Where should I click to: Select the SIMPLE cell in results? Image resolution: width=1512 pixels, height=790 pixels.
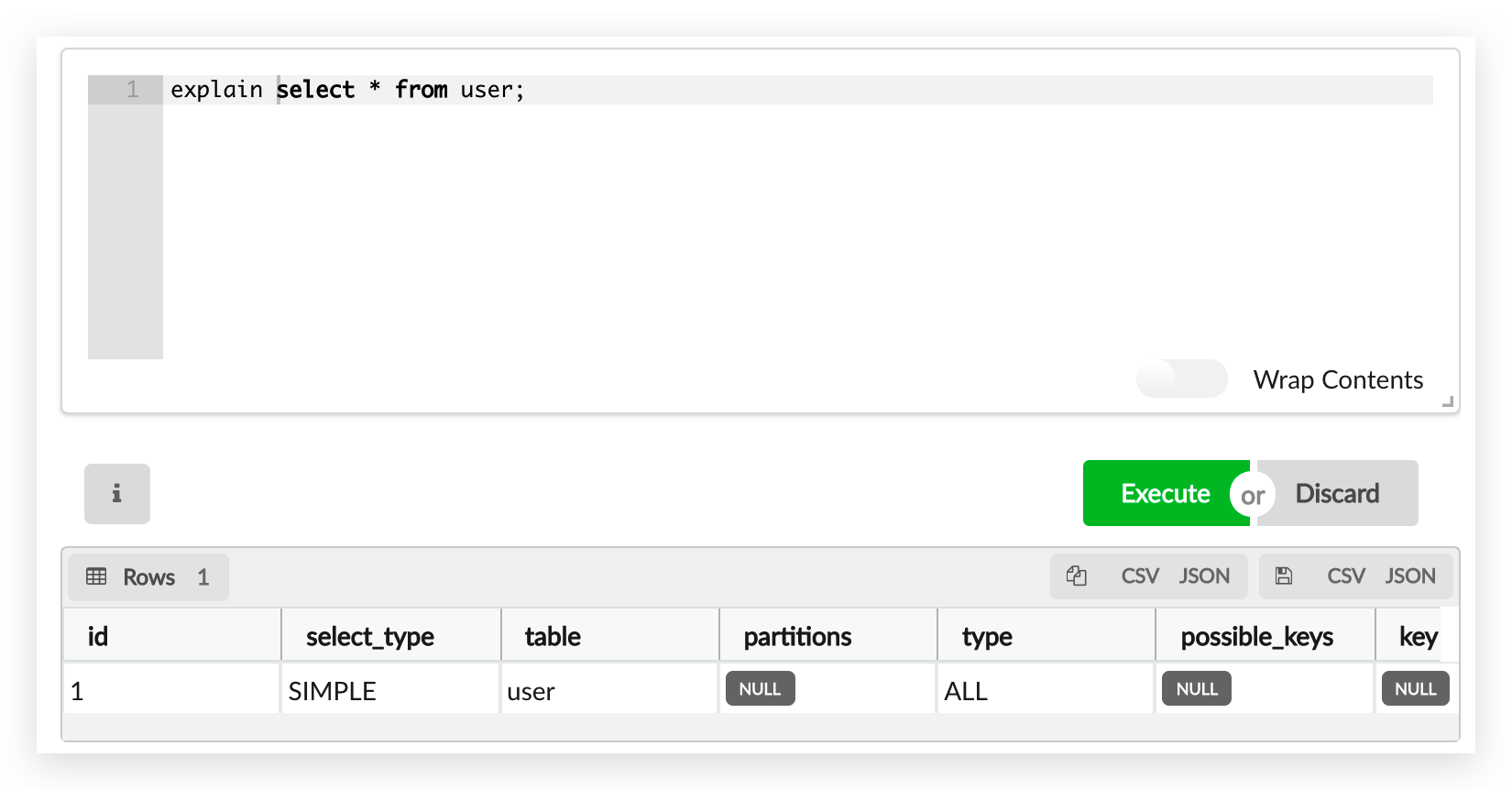tap(333, 691)
